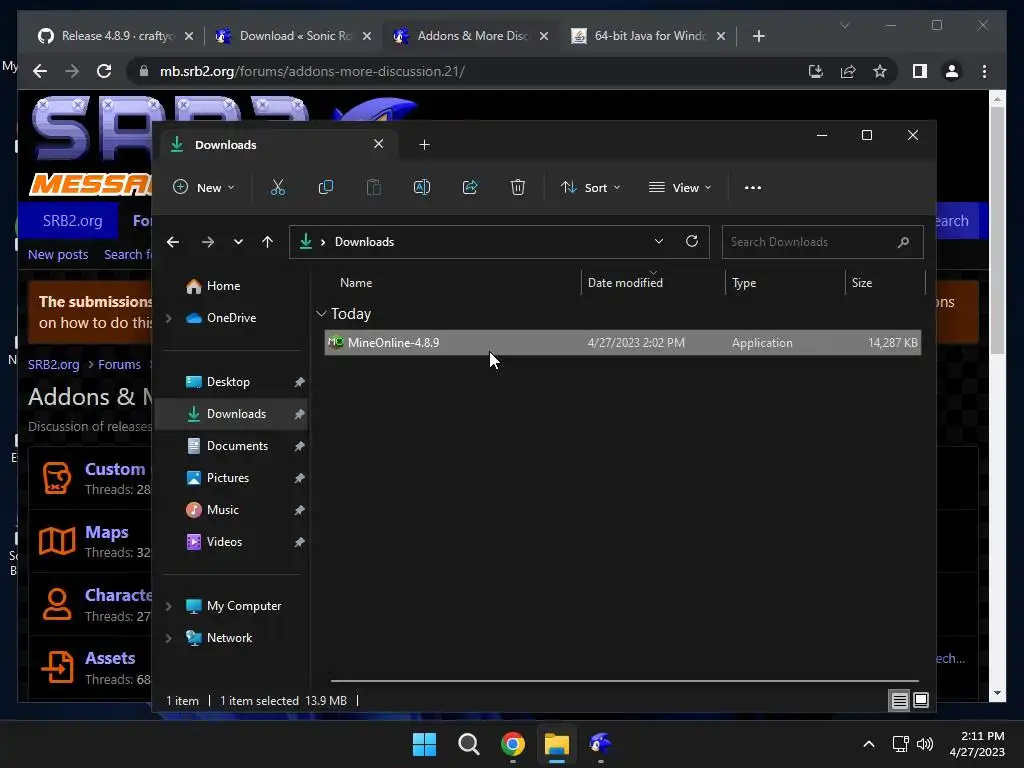Click SRB2.org link in forum nav bar

click(x=72, y=221)
